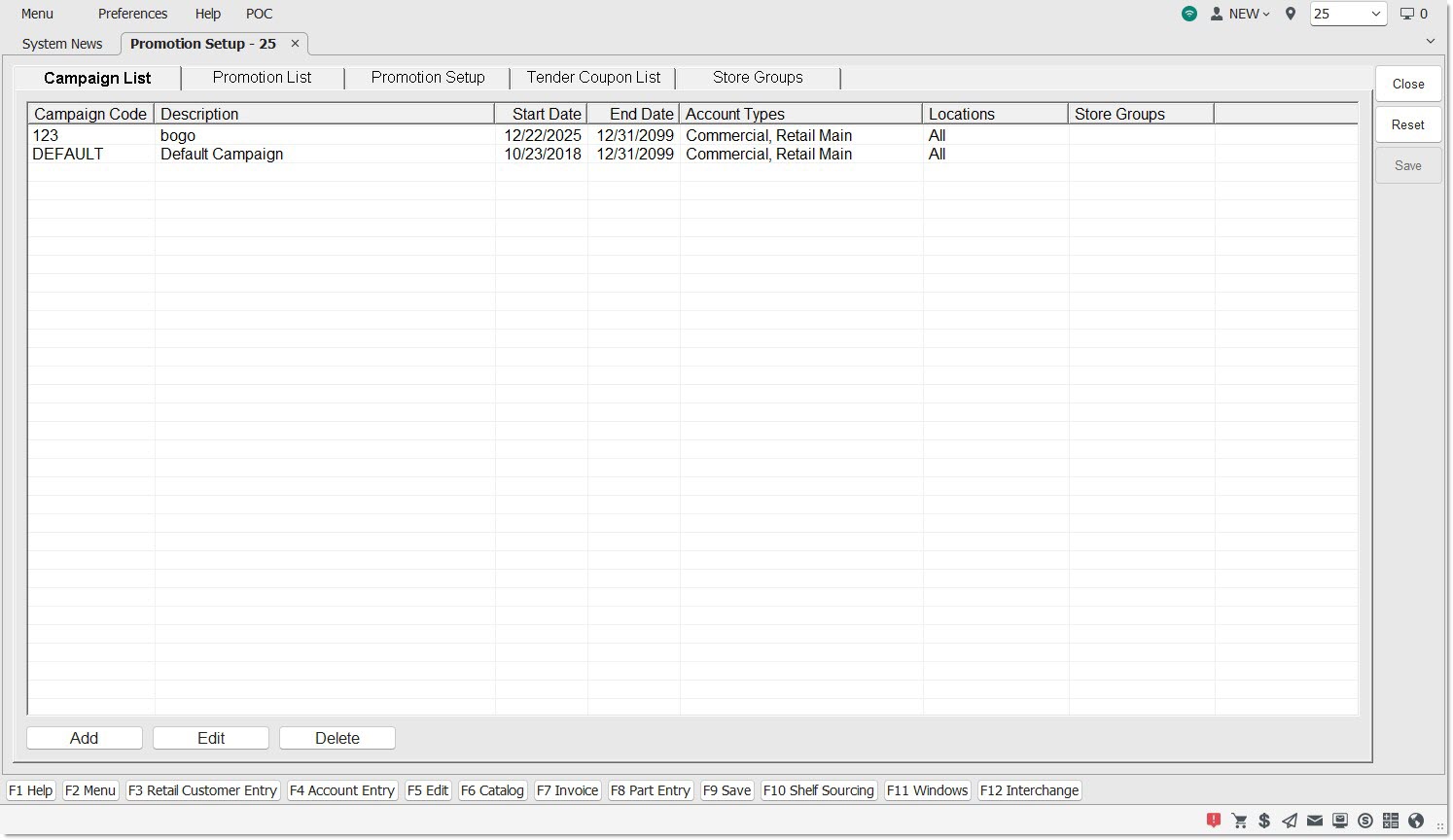This screenshot has height=840, width=1453.
Task: Click the calculator icon in status bar
Action: (x=1391, y=821)
